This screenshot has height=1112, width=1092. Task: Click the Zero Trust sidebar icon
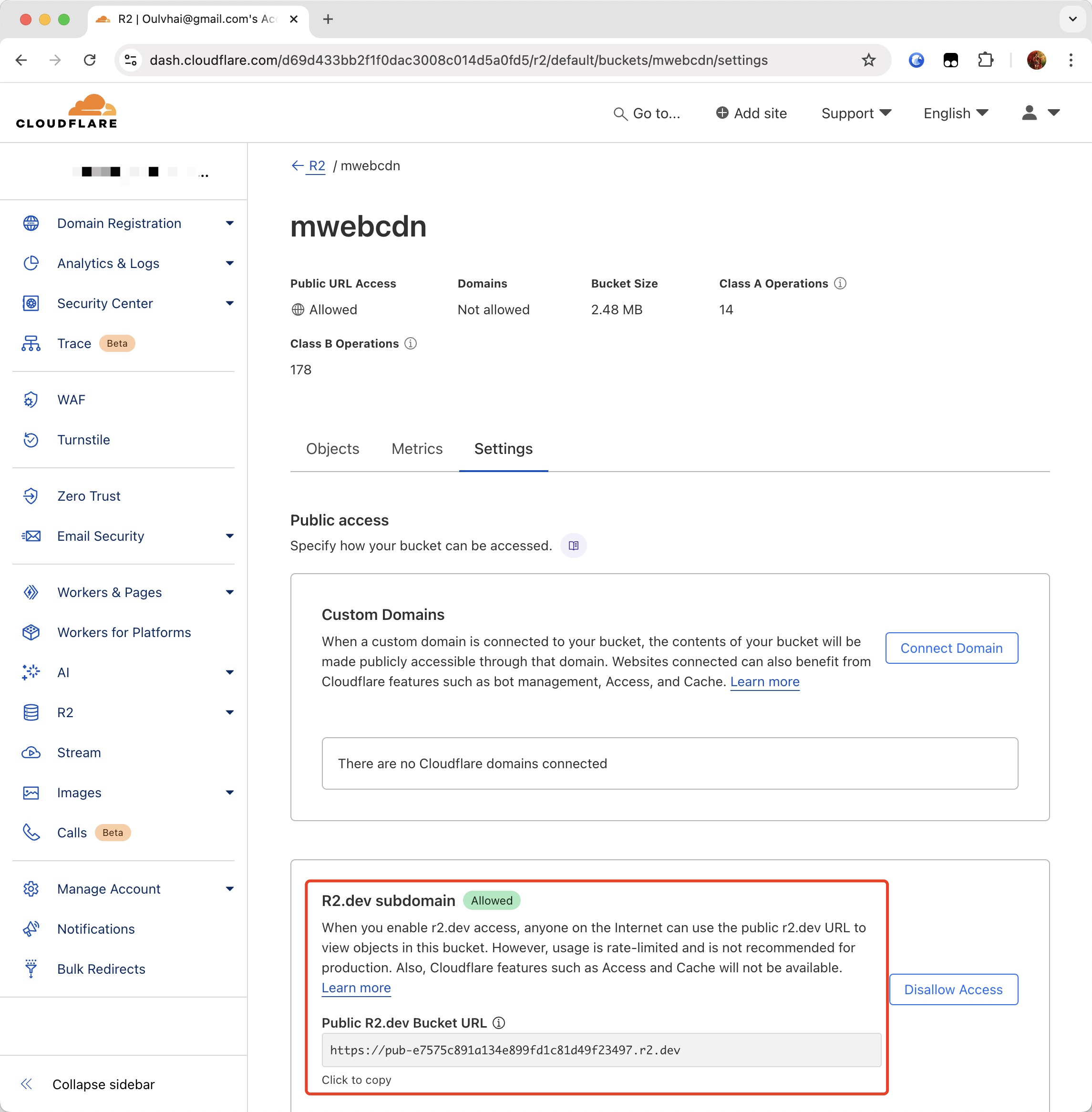coord(31,496)
